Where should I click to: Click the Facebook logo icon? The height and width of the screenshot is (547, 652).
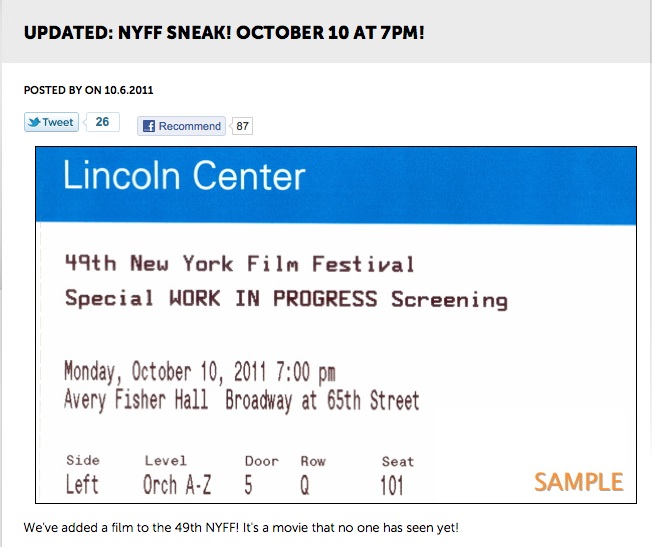pos(149,126)
